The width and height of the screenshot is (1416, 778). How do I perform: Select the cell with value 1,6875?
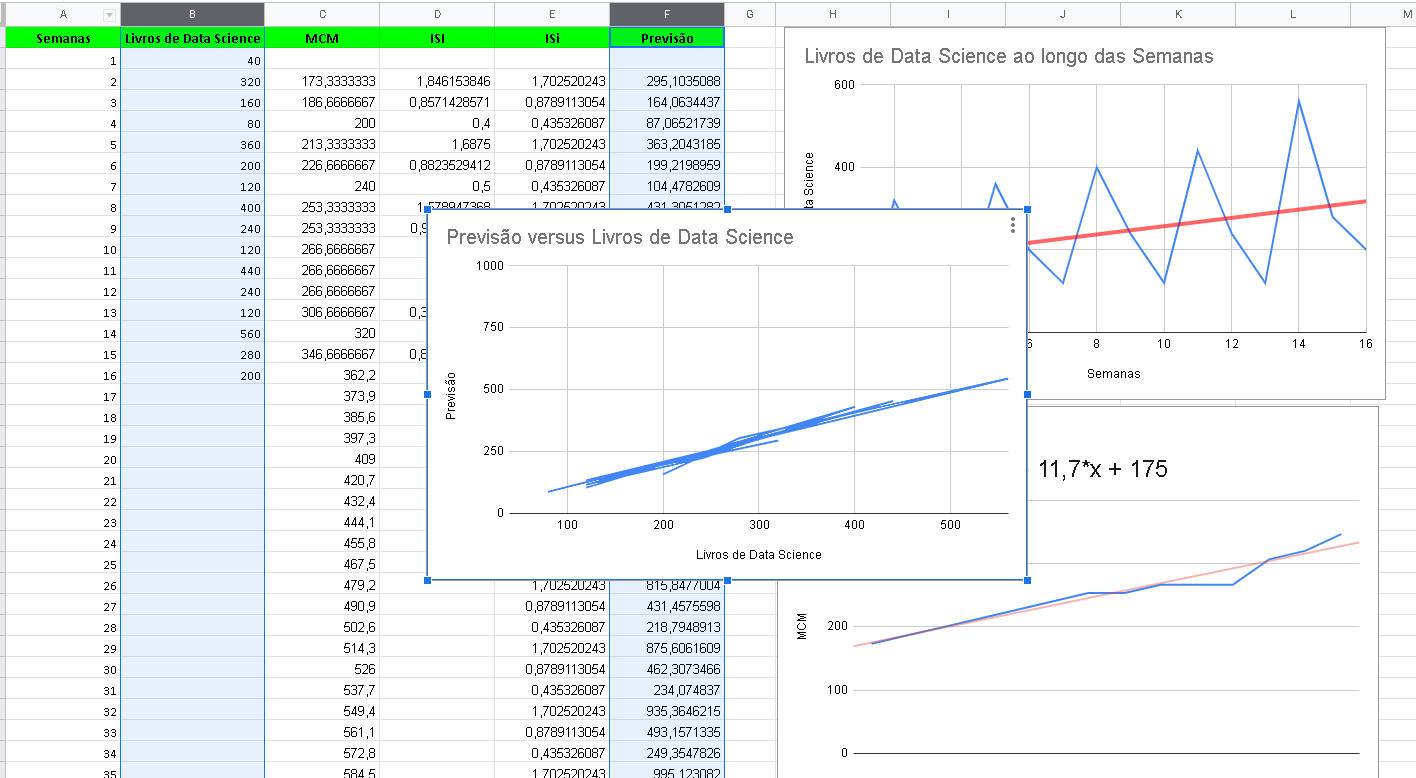(437, 144)
